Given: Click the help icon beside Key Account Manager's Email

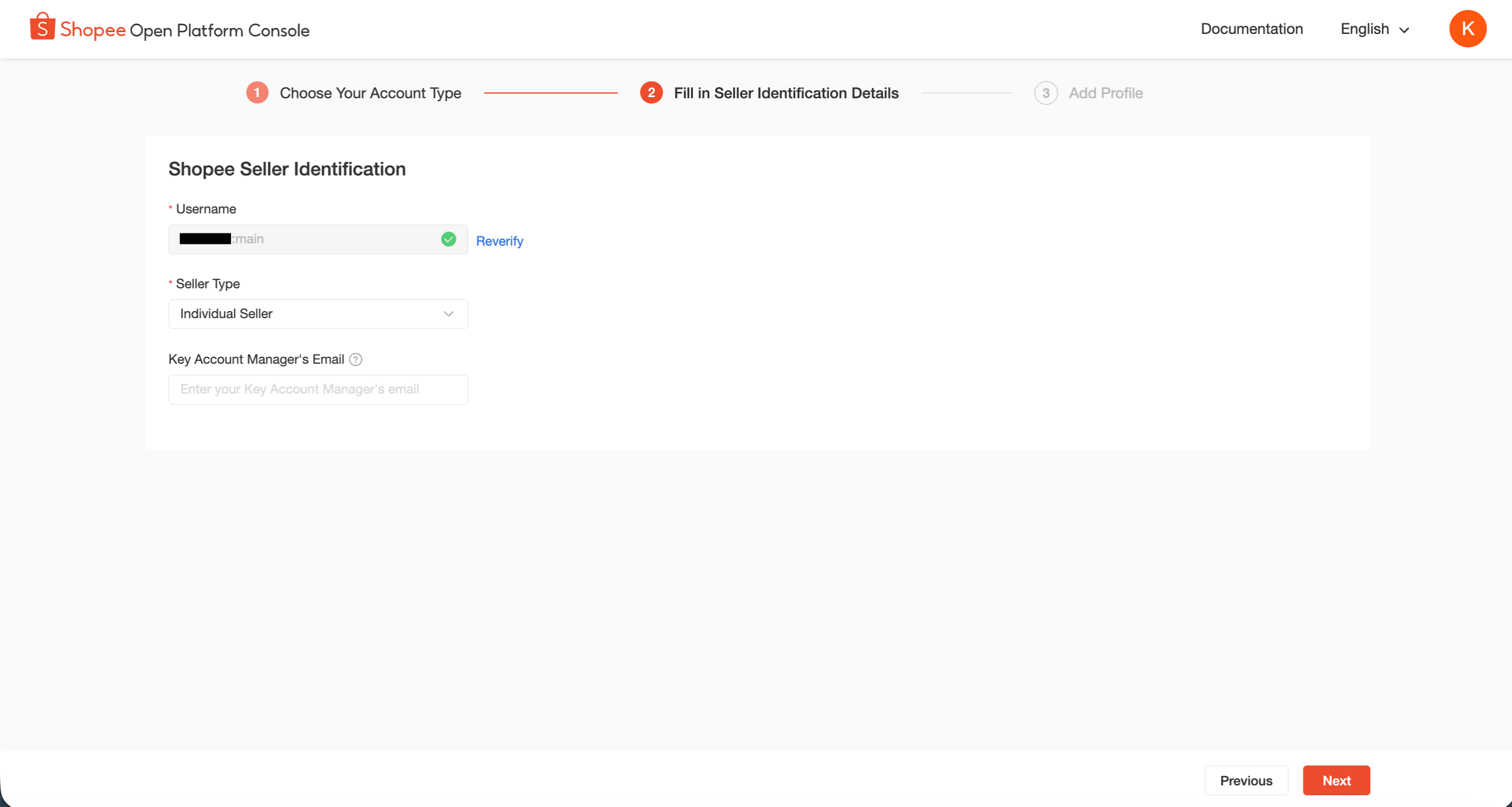Looking at the screenshot, I should 355,359.
